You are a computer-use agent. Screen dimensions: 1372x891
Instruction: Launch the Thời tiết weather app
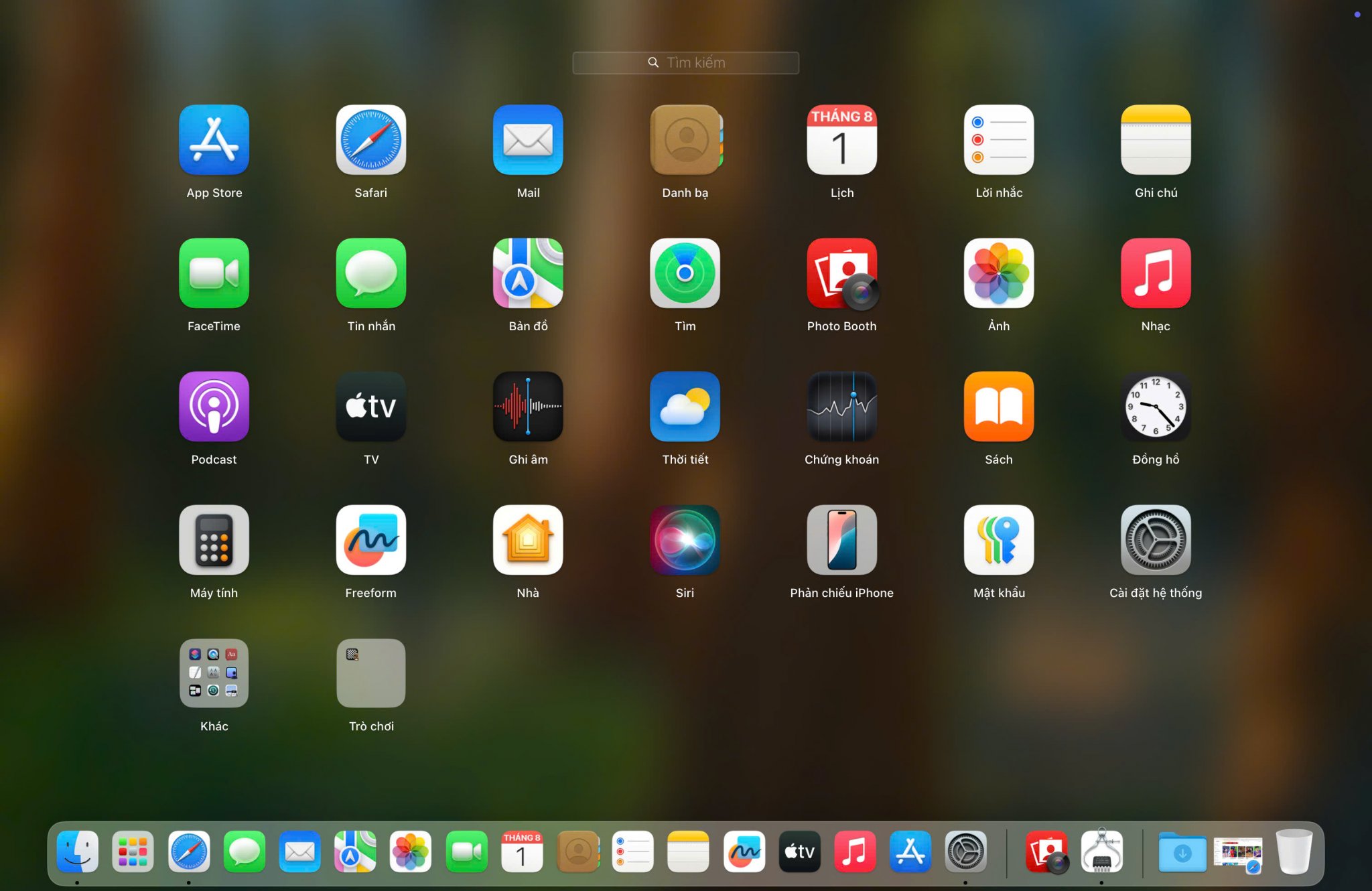click(685, 407)
